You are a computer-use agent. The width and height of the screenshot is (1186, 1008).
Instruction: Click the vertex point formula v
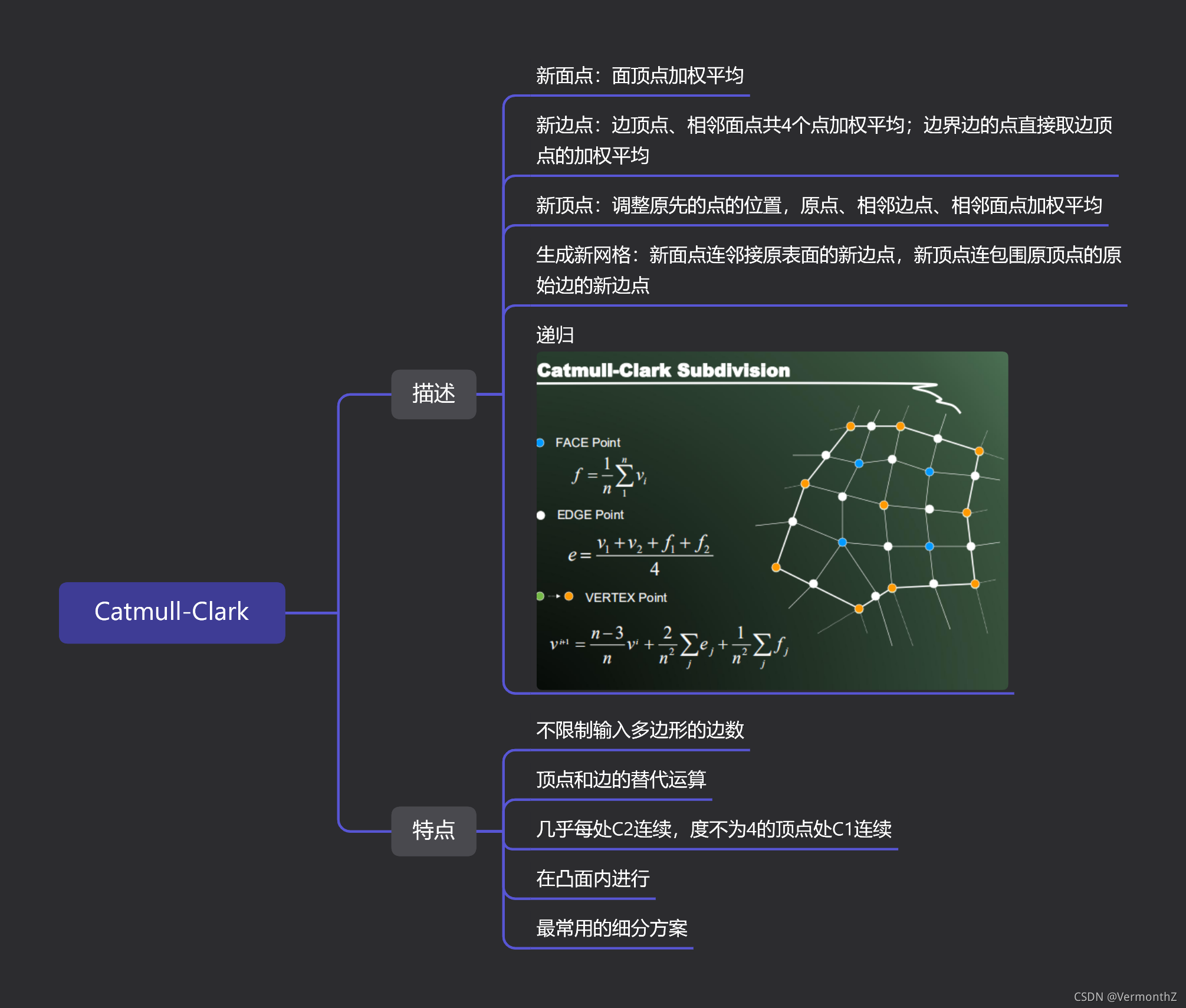click(669, 646)
